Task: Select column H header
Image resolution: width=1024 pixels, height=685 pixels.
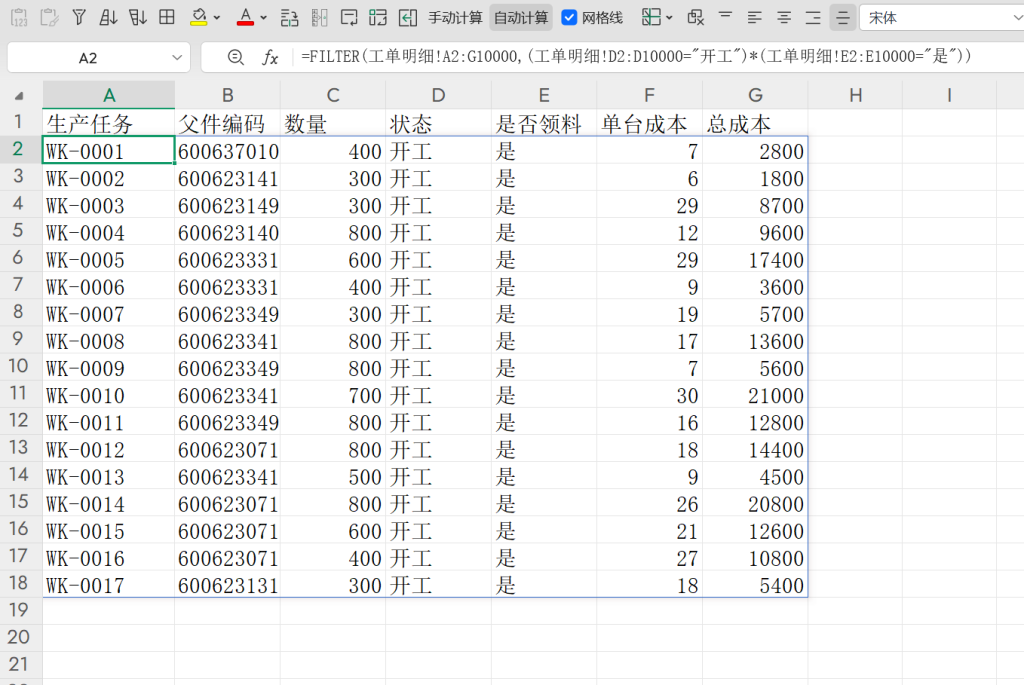Action: point(855,95)
